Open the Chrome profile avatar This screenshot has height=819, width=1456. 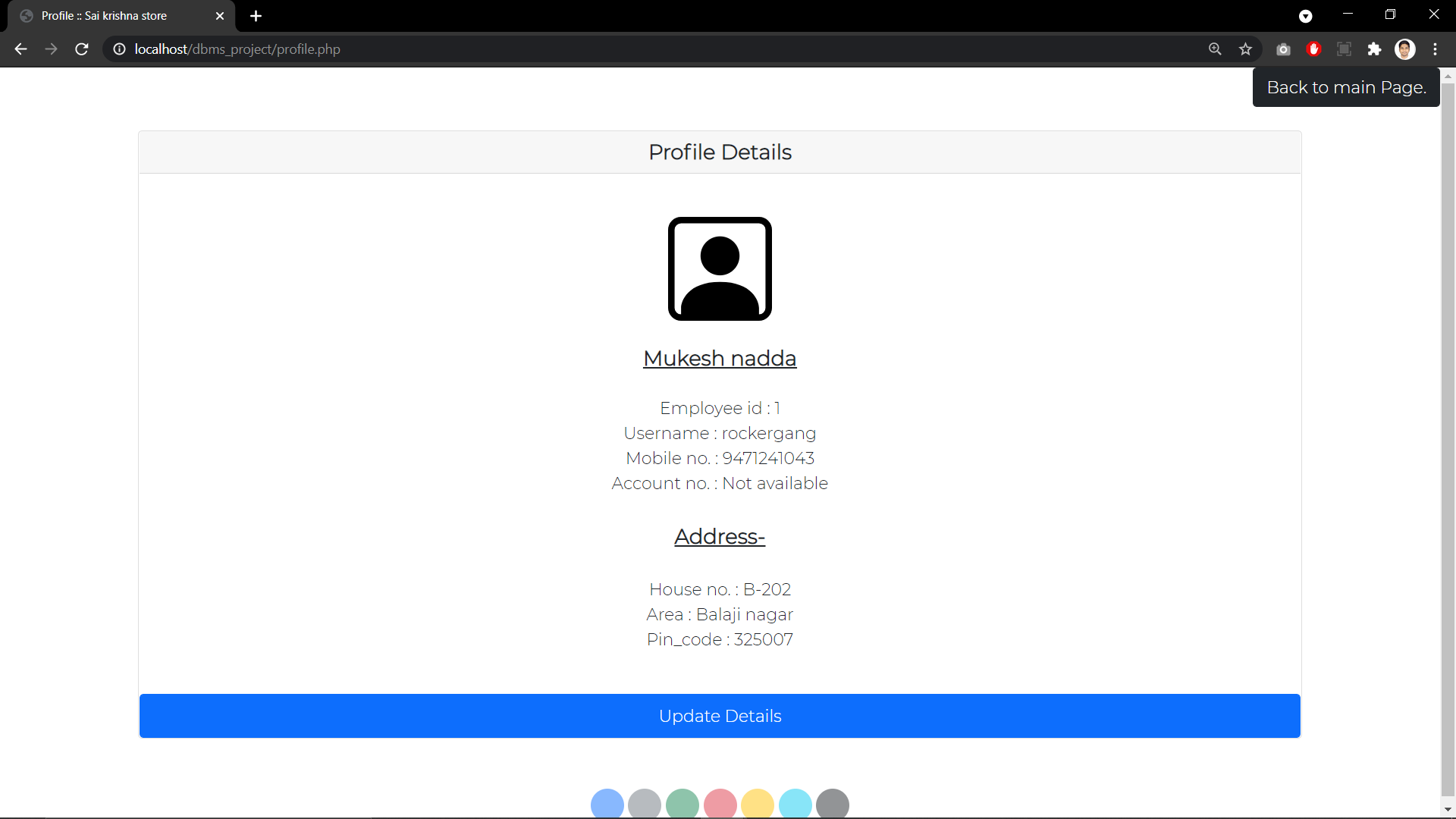click(1405, 49)
